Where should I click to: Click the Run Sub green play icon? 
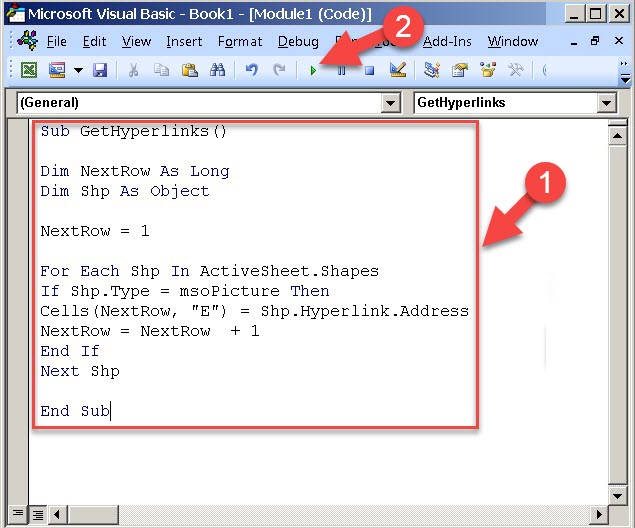314,71
